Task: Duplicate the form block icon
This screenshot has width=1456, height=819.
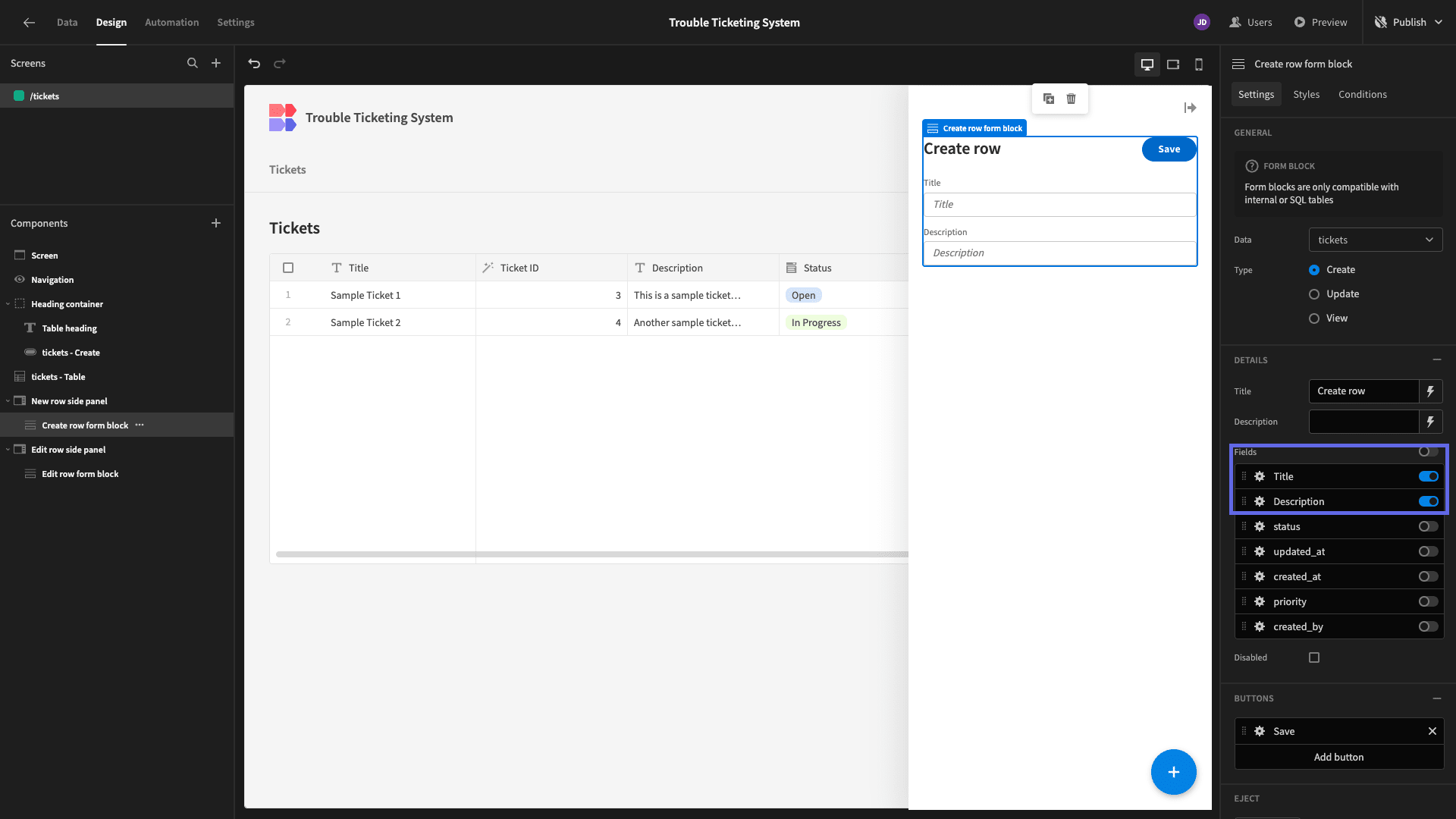Action: pos(1049,99)
